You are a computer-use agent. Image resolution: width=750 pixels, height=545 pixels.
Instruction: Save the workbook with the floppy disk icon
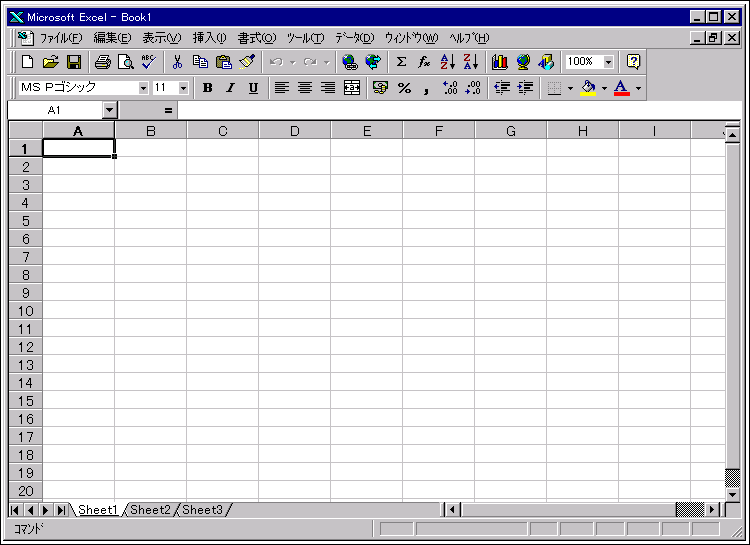(x=74, y=62)
